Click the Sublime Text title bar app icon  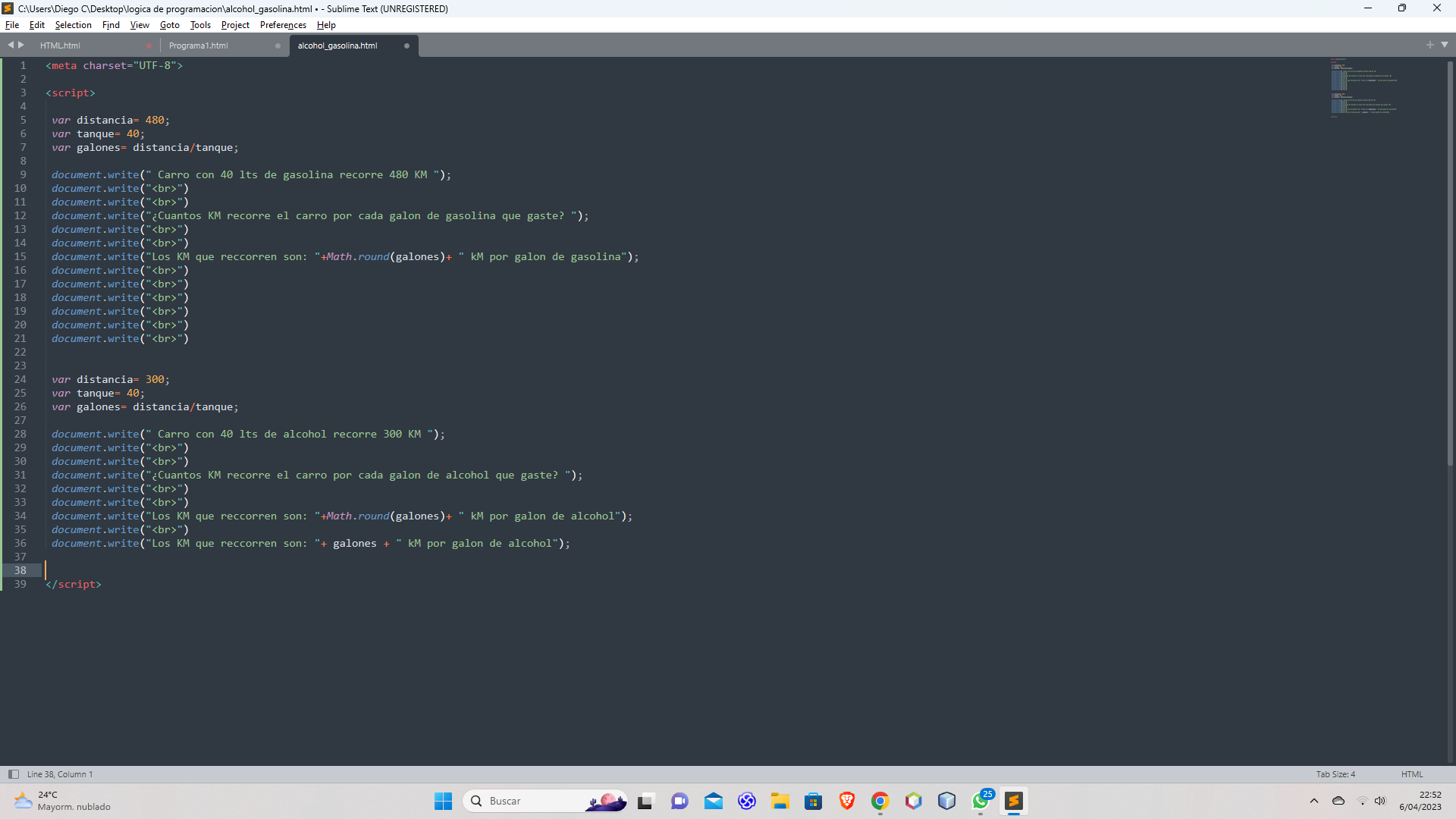click(x=8, y=8)
